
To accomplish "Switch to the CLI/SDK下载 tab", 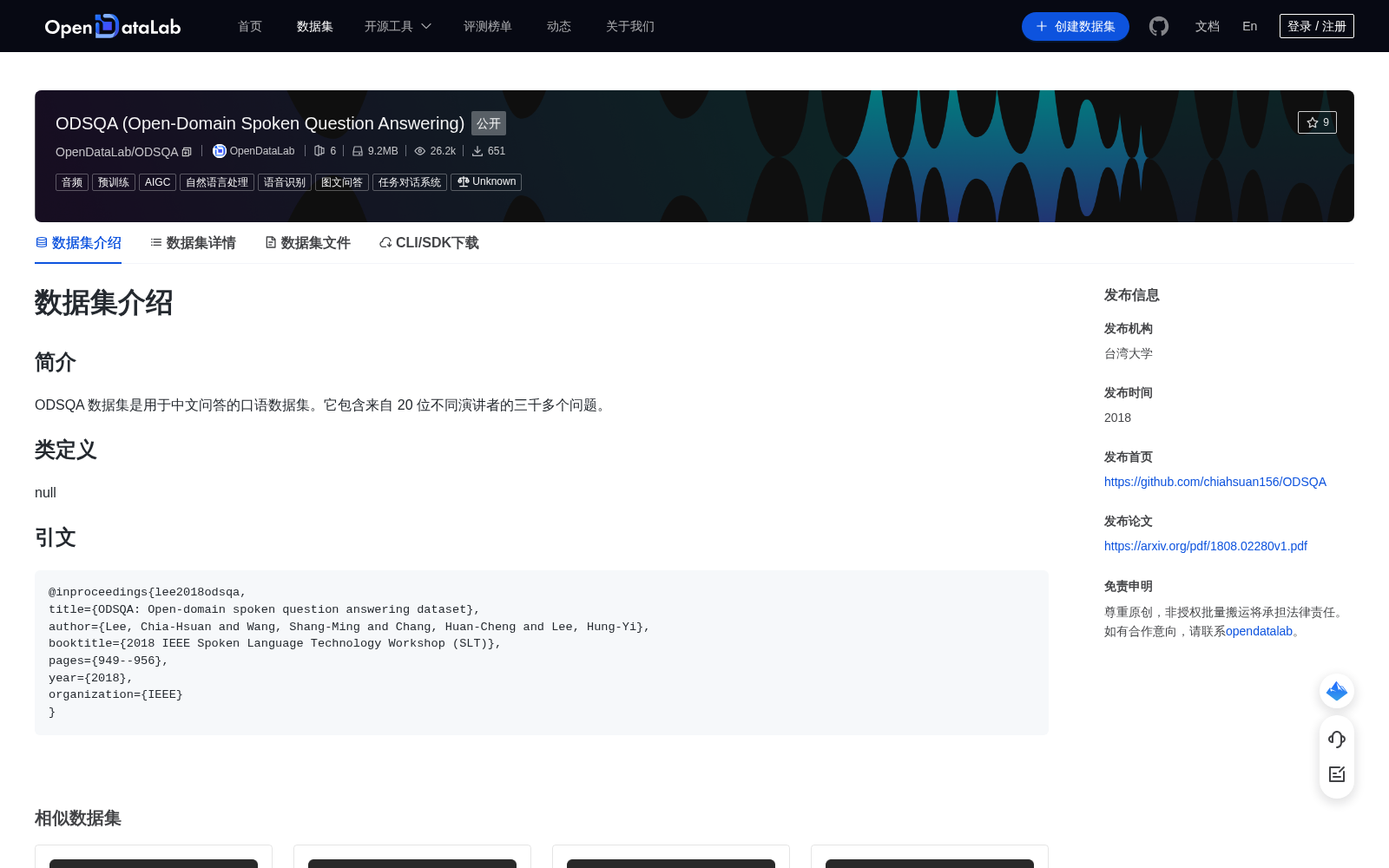I will click(x=429, y=243).
